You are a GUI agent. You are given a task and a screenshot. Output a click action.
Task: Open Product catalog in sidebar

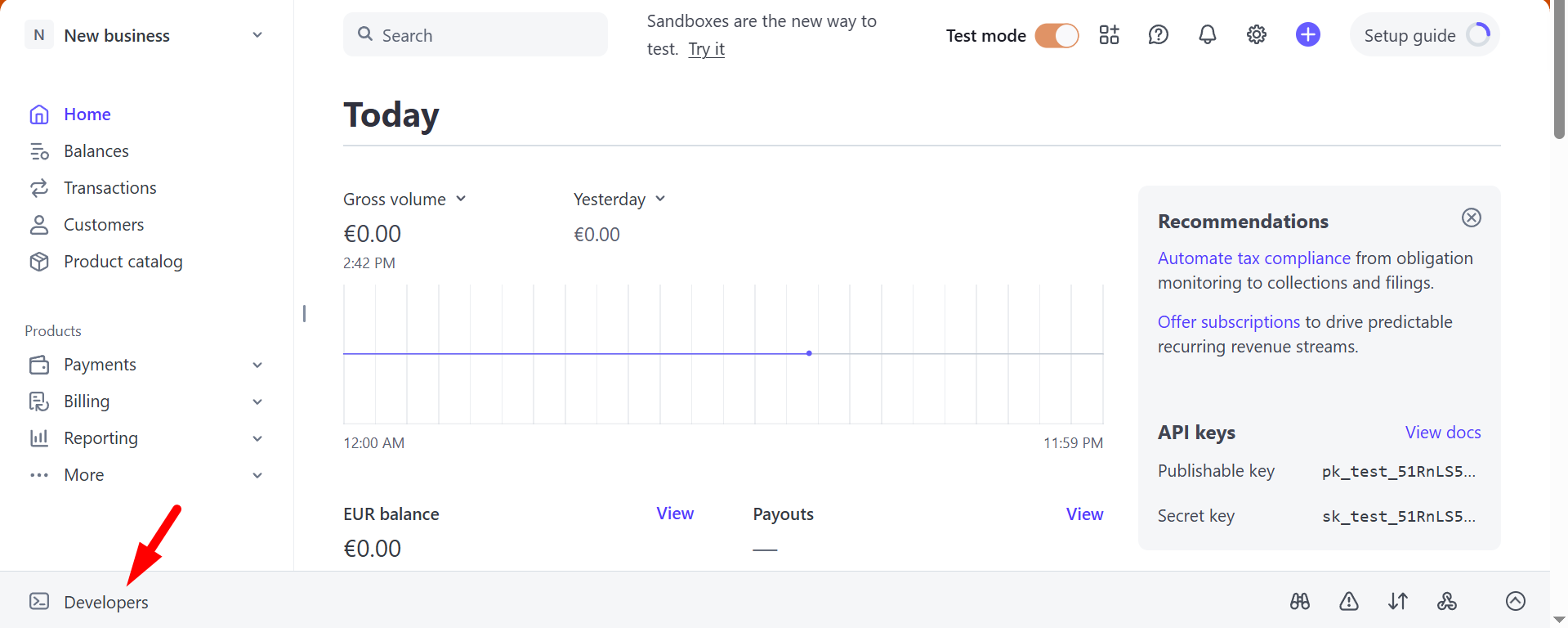123,262
